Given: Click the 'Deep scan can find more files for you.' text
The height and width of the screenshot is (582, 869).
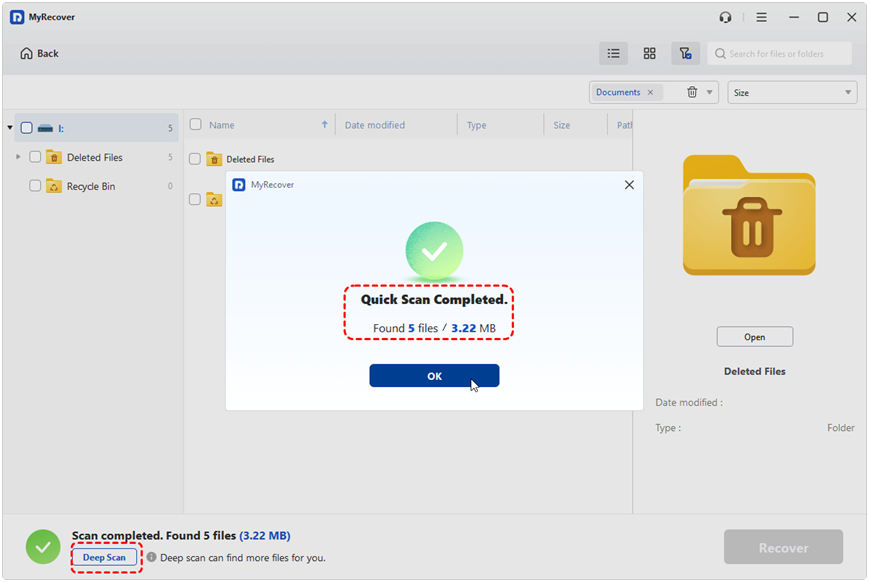Looking at the screenshot, I should pyautogui.click(x=243, y=558).
